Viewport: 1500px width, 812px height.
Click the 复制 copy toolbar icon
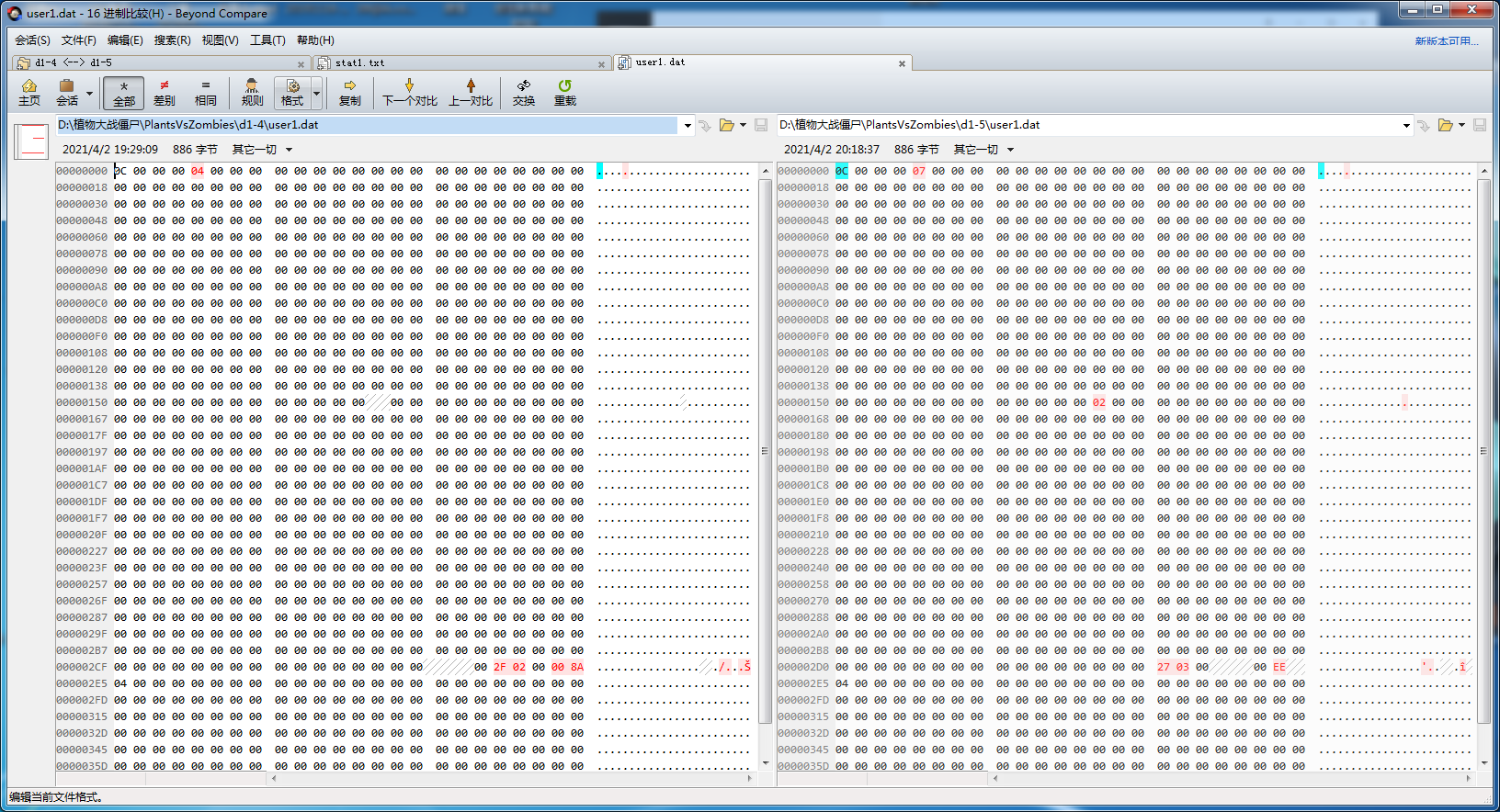coord(350,93)
